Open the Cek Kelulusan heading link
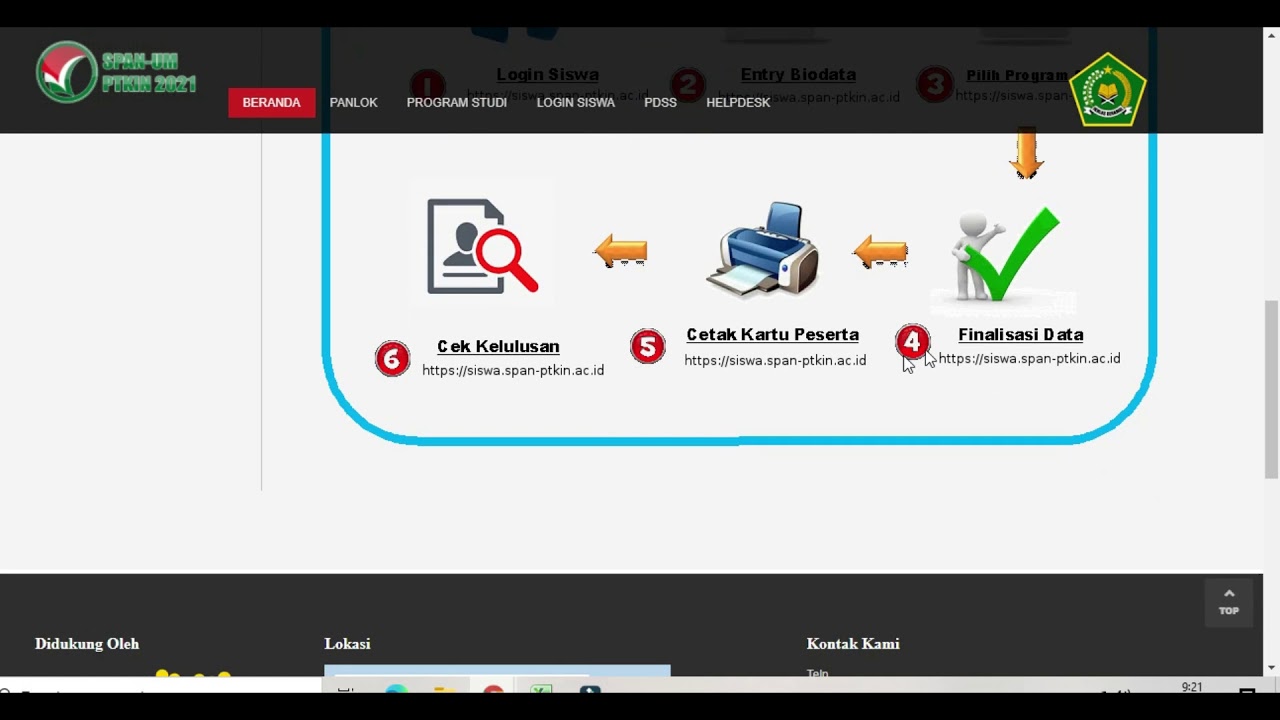This screenshot has height=720, width=1280. pyautogui.click(x=498, y=346)
